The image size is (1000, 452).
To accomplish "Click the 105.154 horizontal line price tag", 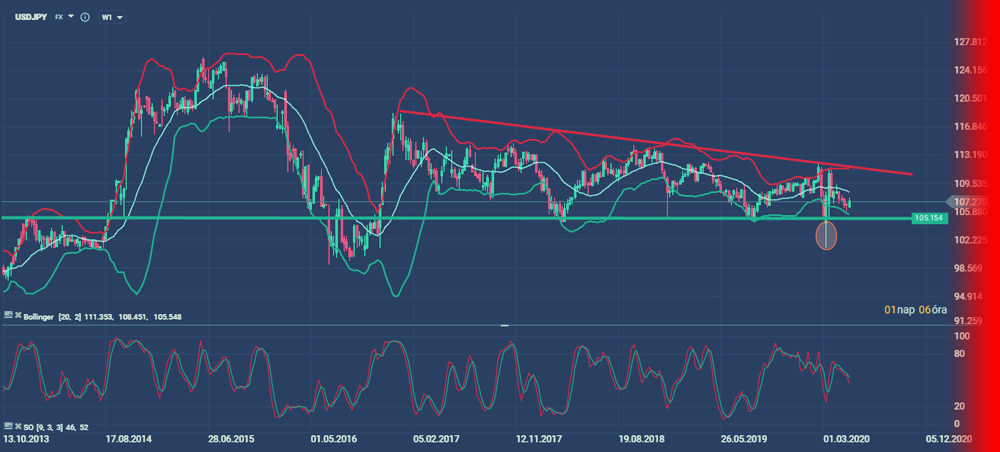I will pos(928,217).
